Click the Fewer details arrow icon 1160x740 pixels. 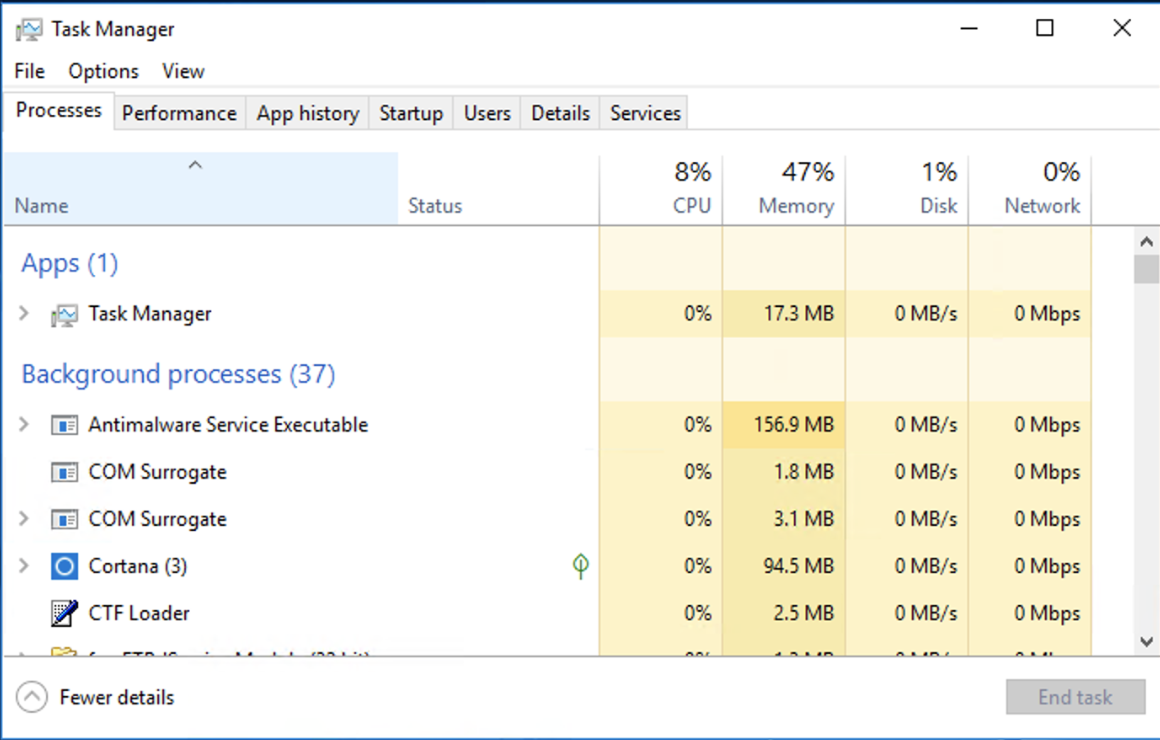32,697
